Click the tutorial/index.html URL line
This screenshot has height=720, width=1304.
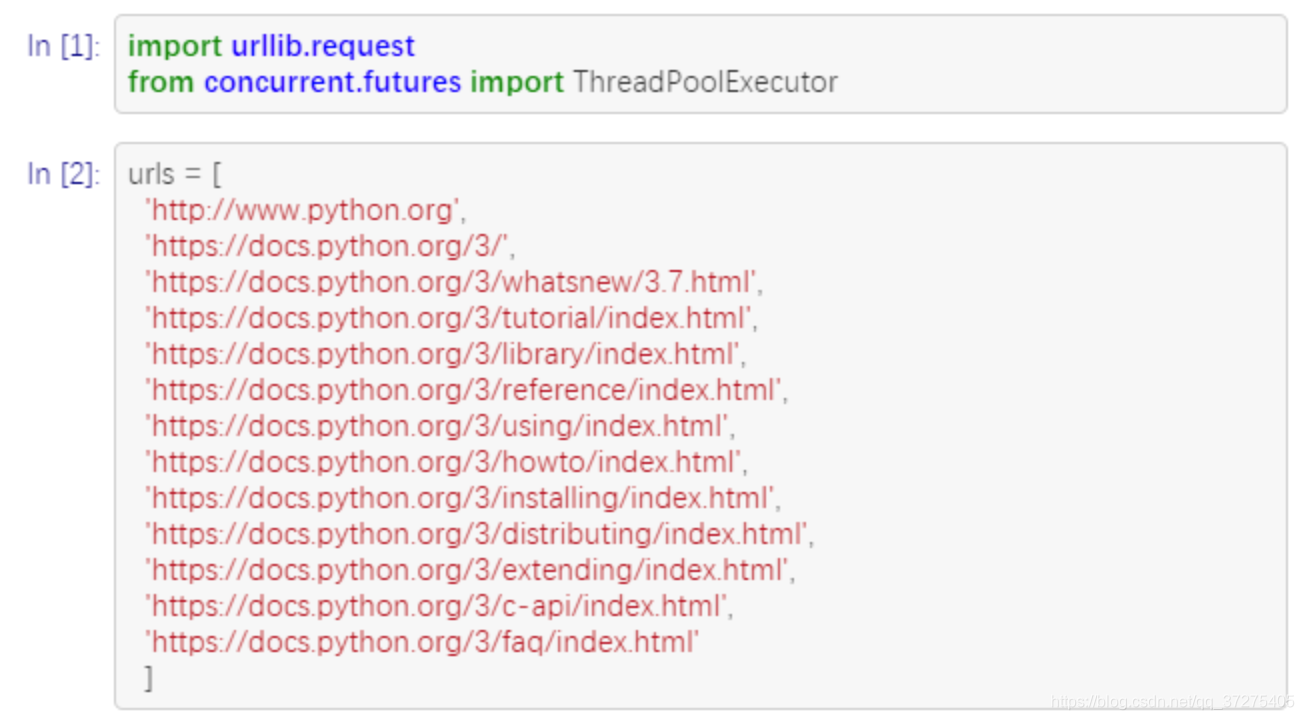450,318
